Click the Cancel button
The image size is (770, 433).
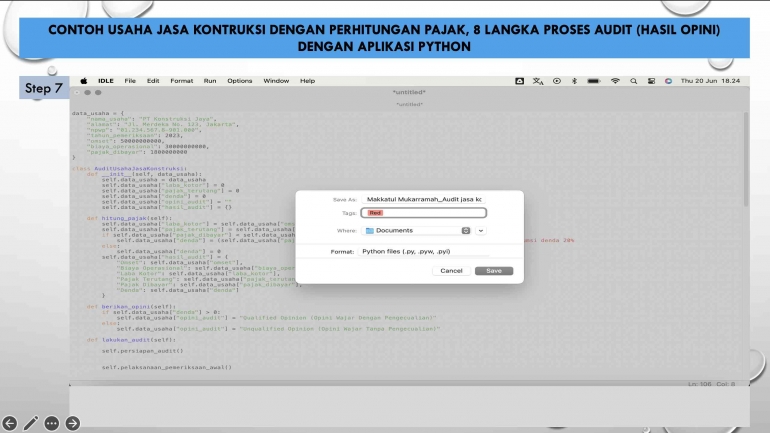[x=451, y=271]
